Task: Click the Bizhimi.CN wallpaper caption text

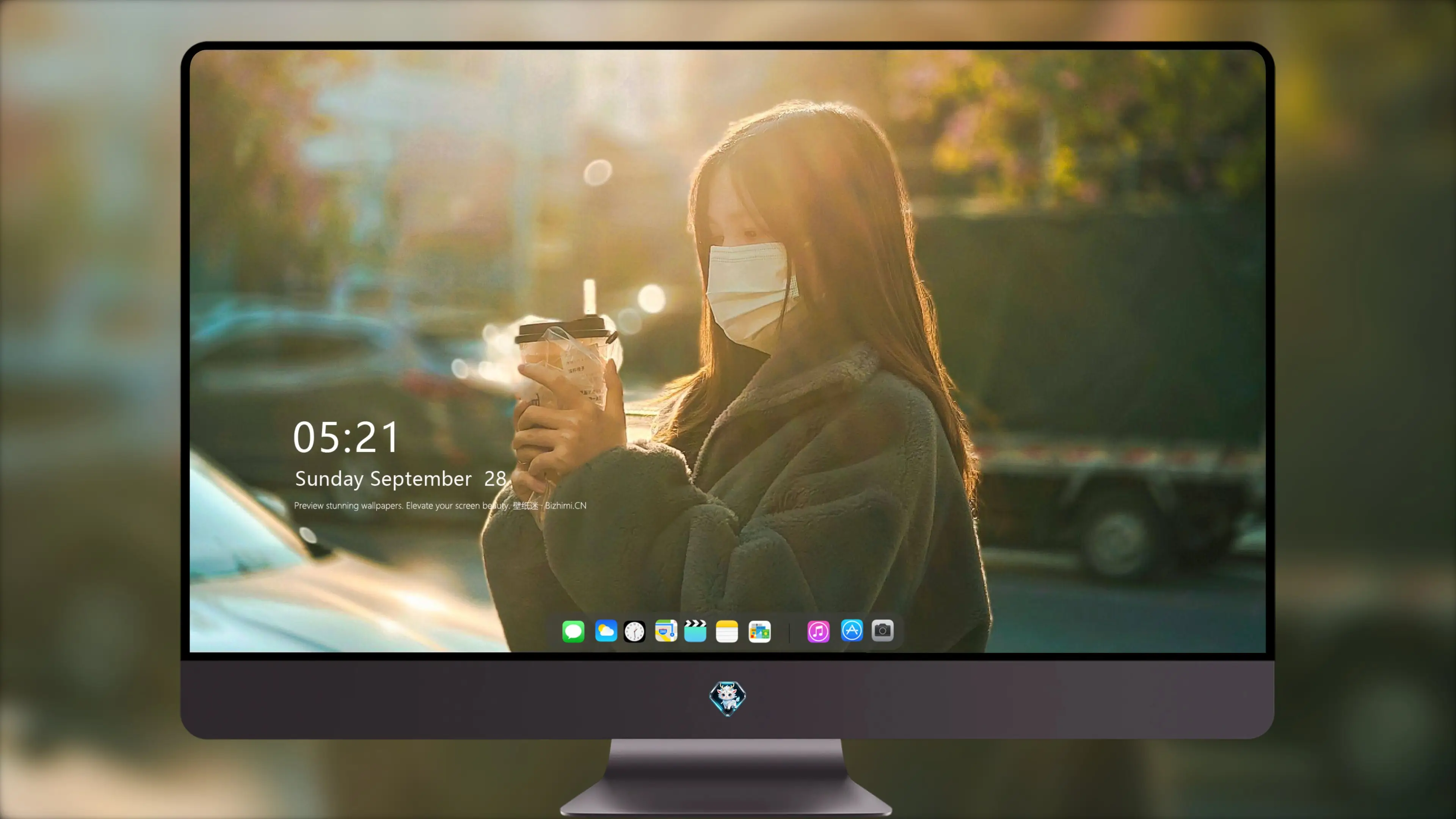Action: [x=440, y=505]
